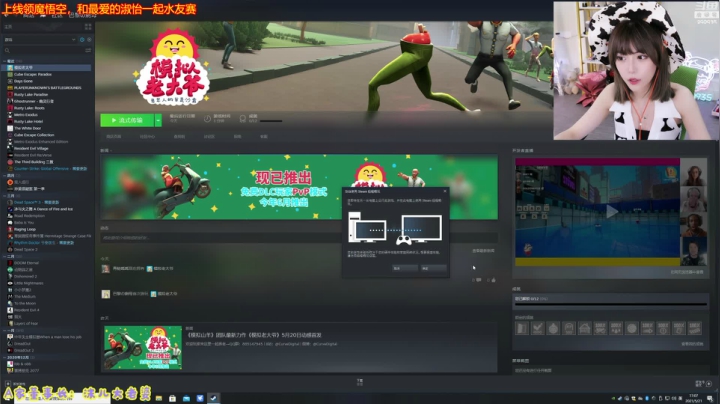The image size is (720, 404).
Task: Collapse the 四月 category
Action: pyautogui.click(x=5, y=175)
